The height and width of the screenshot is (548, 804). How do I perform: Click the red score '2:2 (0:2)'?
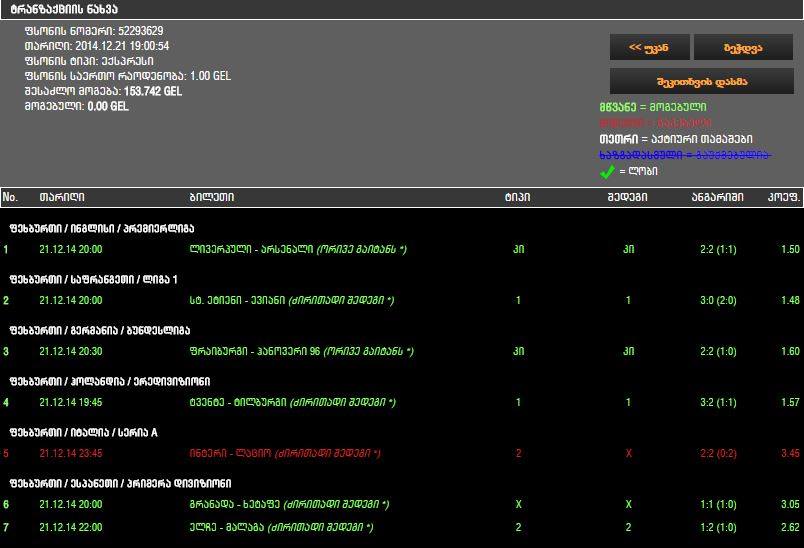[x=718, y=454]
